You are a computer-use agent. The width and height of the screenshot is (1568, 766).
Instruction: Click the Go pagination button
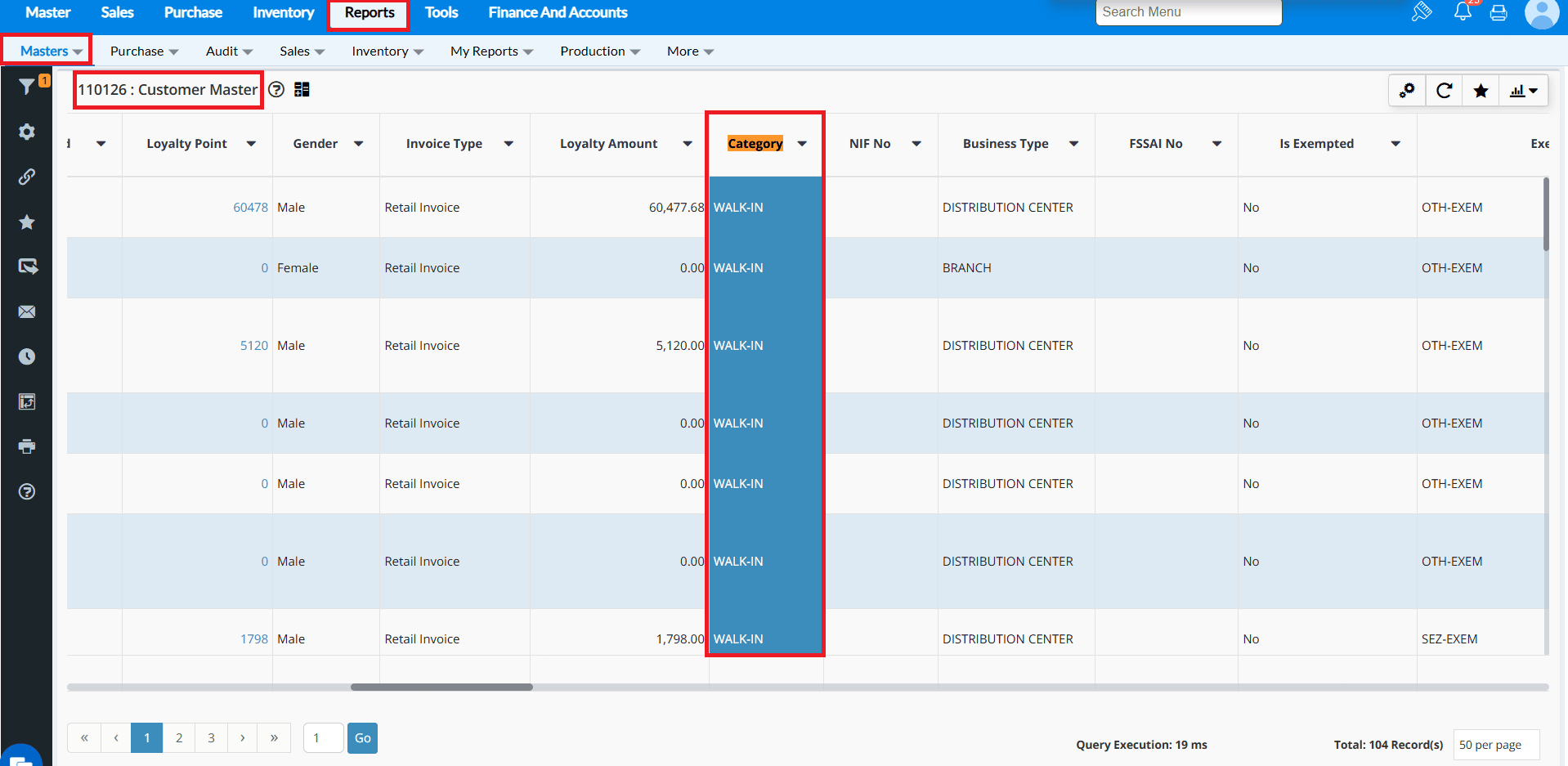(x=362, y=738)
